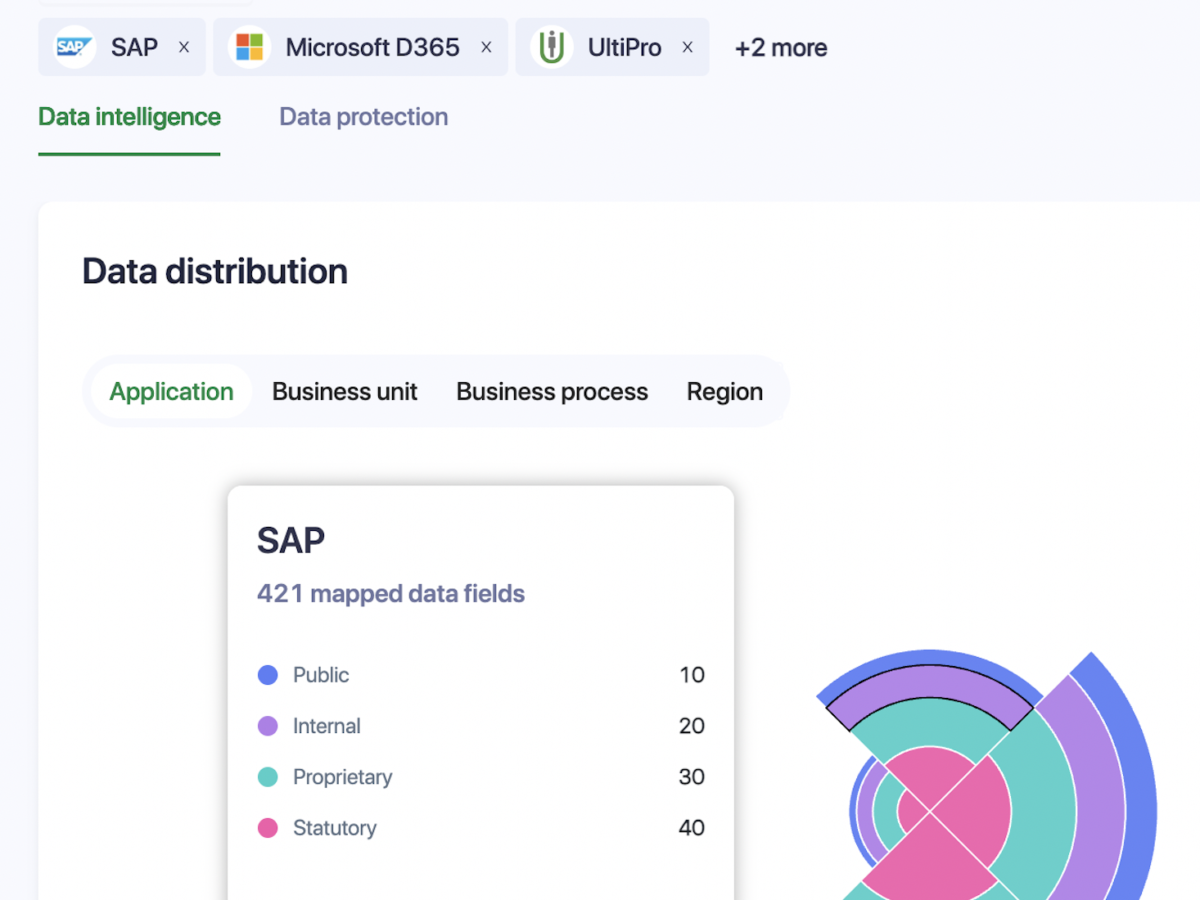Viewport: 1200px width, 900px height.
Task: Click the 421 mapped data fields link
Action: 390,594
